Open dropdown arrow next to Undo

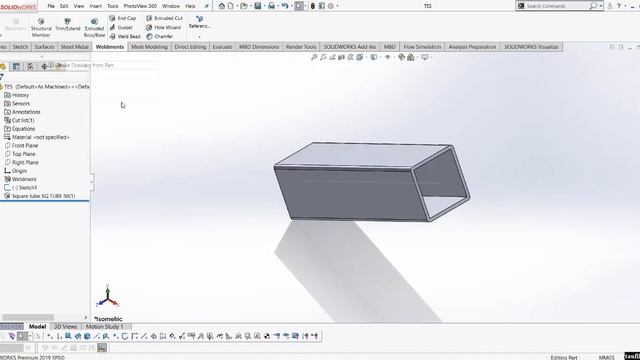click(x=291, y=6)
